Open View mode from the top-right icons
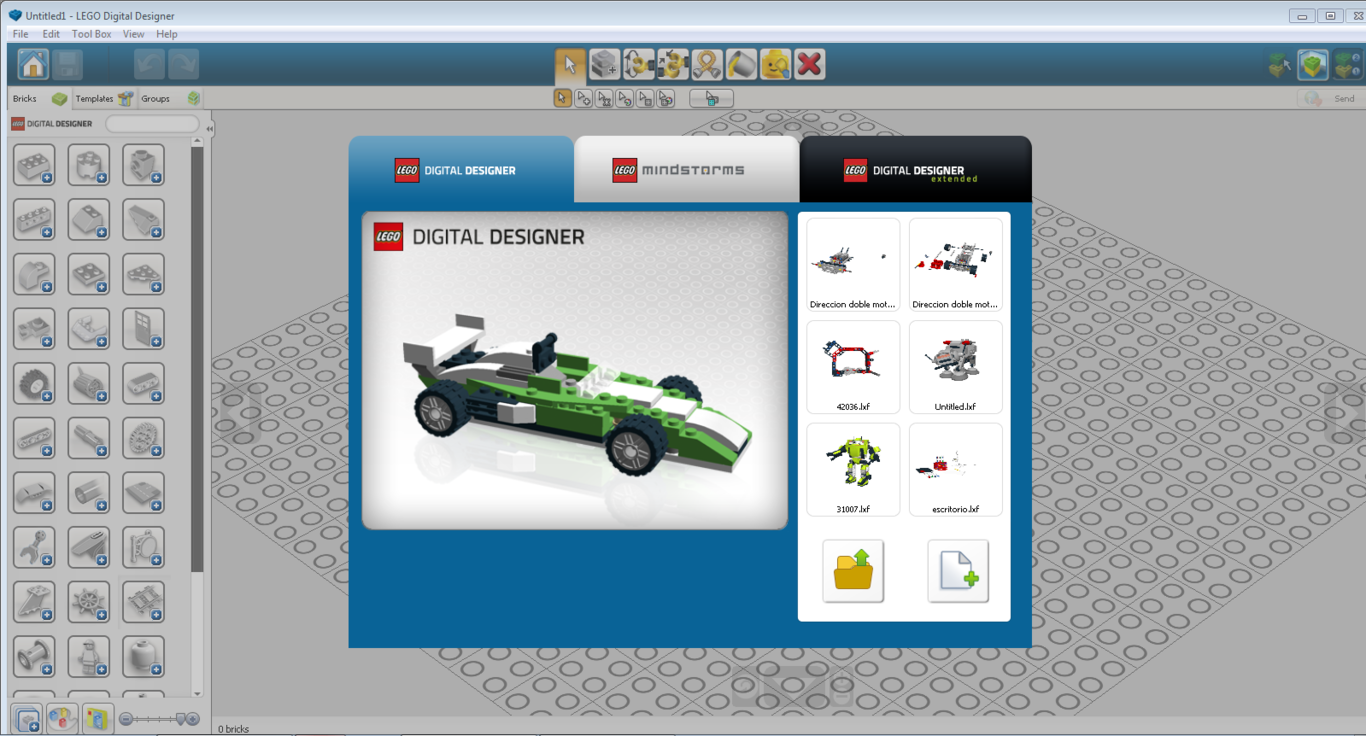This screenshot has height=736, width=1366. [x=1313, y=63]
